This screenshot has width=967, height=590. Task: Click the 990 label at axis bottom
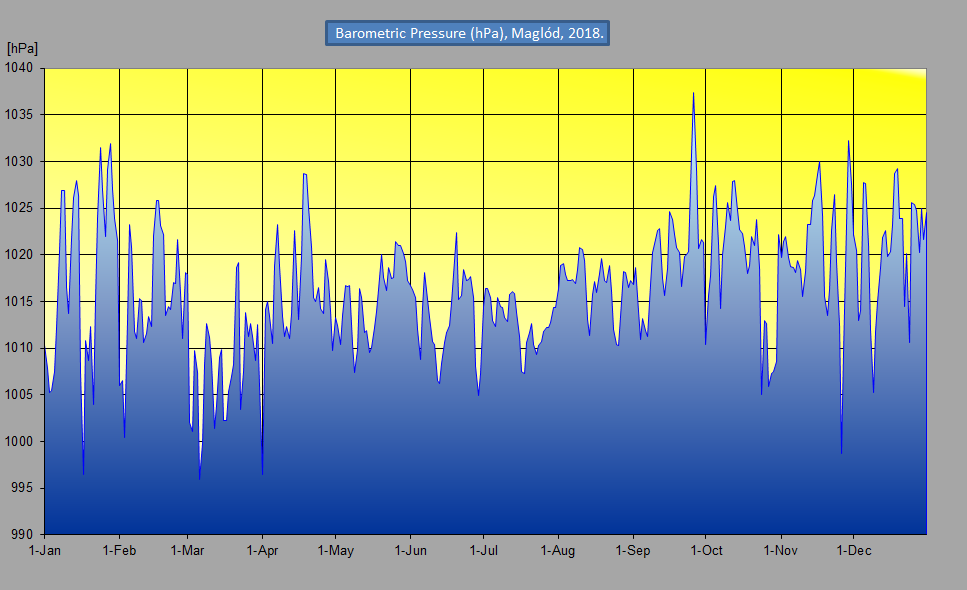click(23, 535)
